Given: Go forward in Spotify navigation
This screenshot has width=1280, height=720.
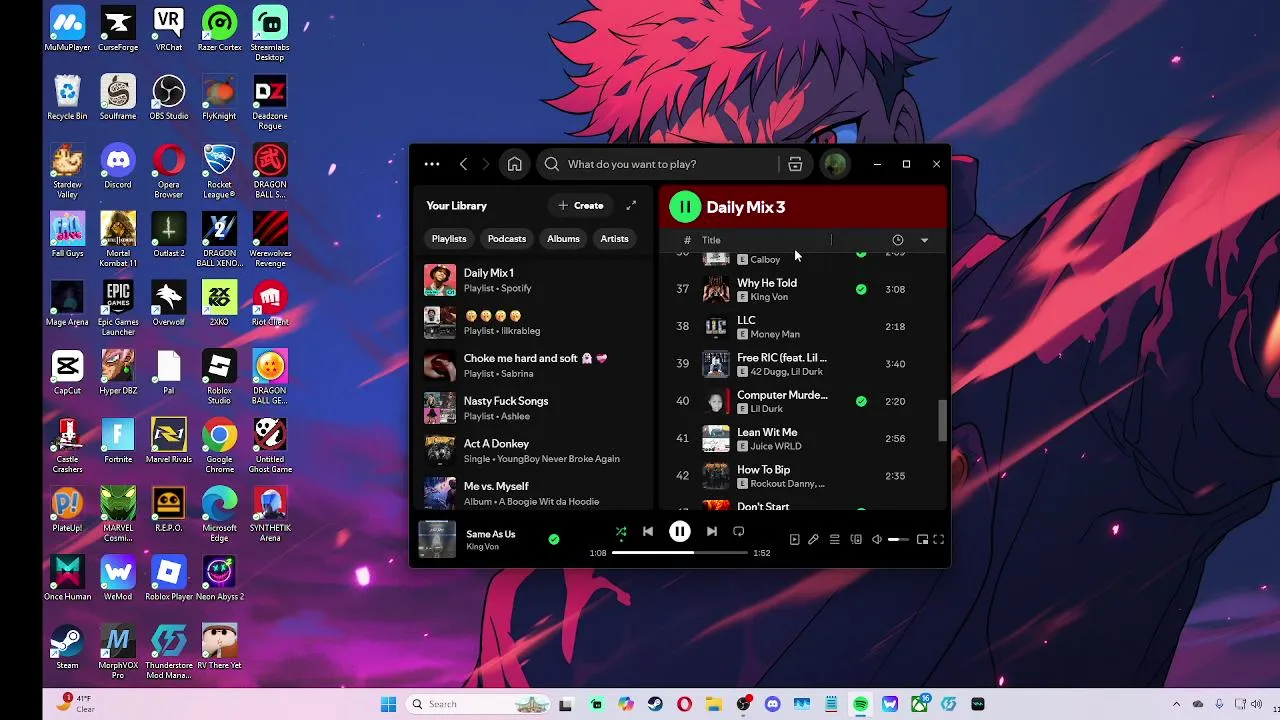Looking at the screenshot, I should [486, 164].
